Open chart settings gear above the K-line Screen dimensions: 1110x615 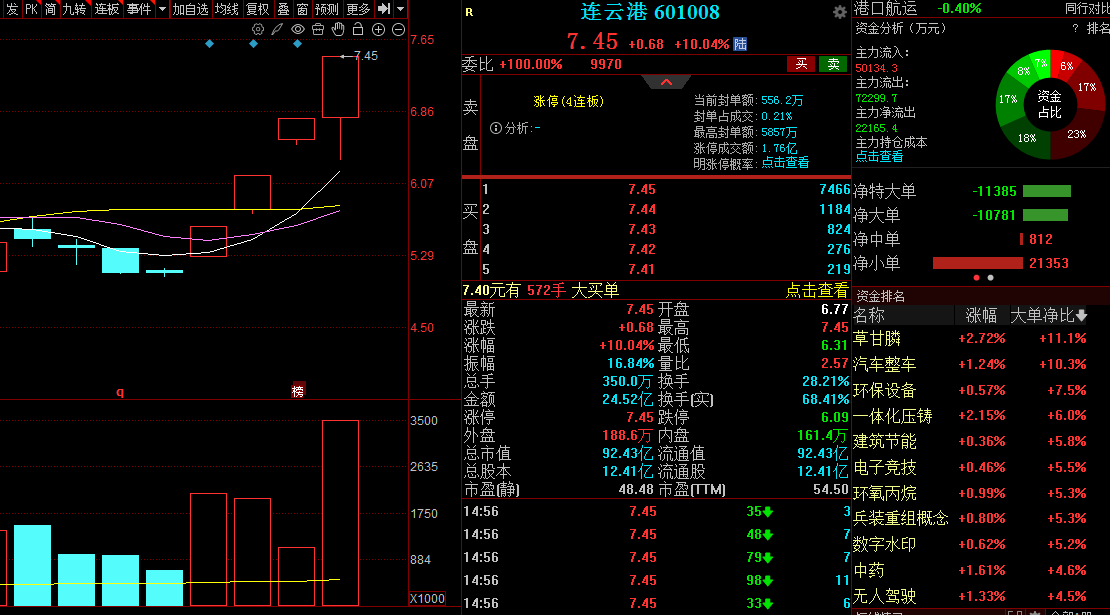258,29
